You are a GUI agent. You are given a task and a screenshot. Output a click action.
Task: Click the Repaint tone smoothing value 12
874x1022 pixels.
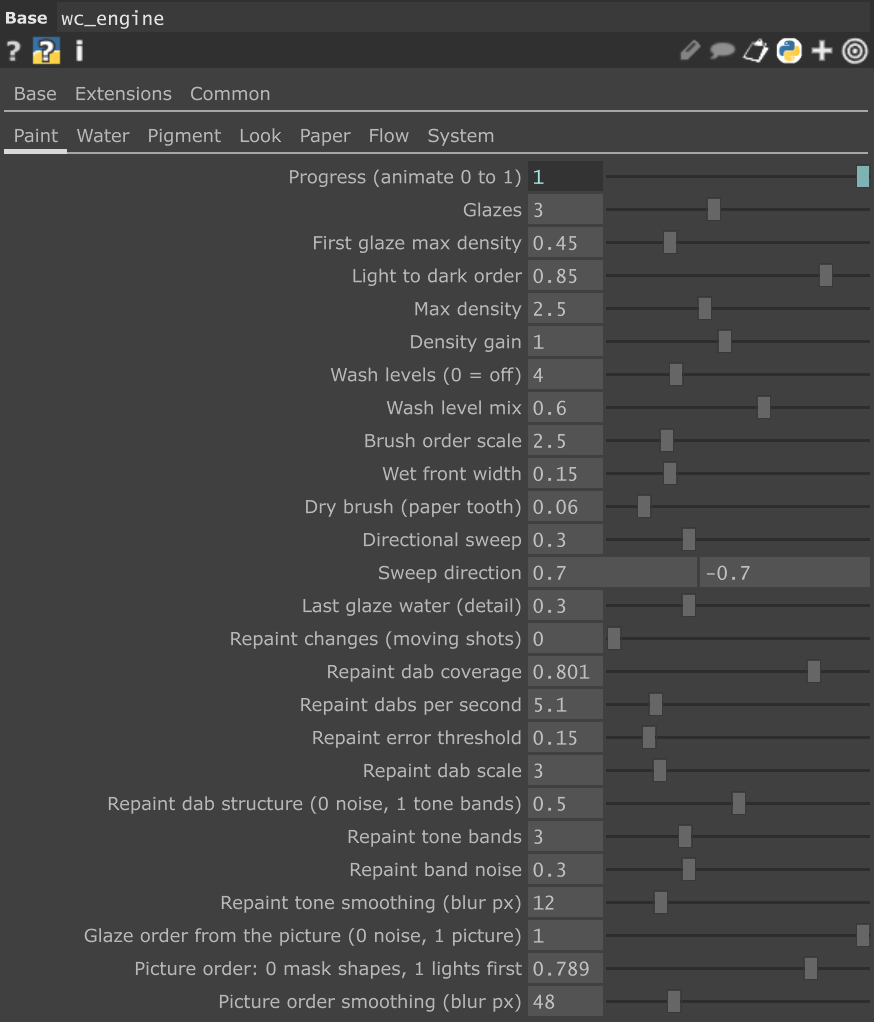(565, 903)
